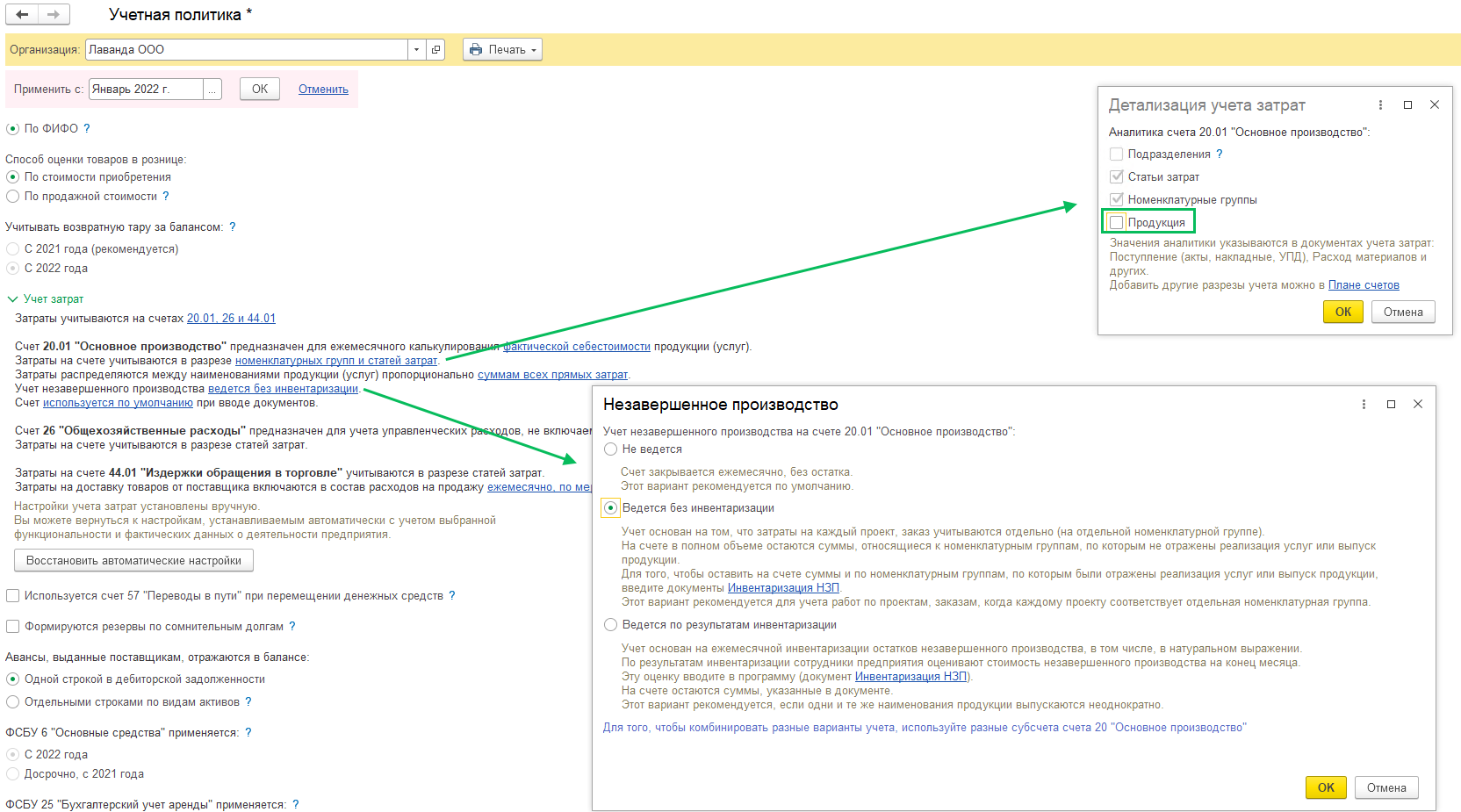
Task: Show help for возвратную тару setting
Action: pyautogui.click(x=233, y=226)
